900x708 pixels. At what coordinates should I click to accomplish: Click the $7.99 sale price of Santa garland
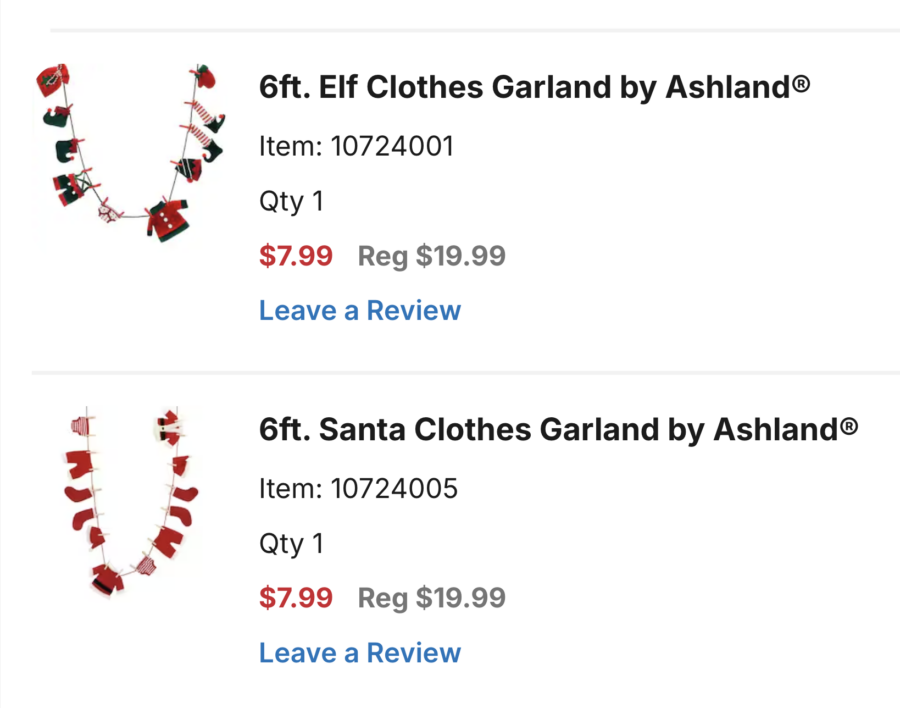point(296,598)
